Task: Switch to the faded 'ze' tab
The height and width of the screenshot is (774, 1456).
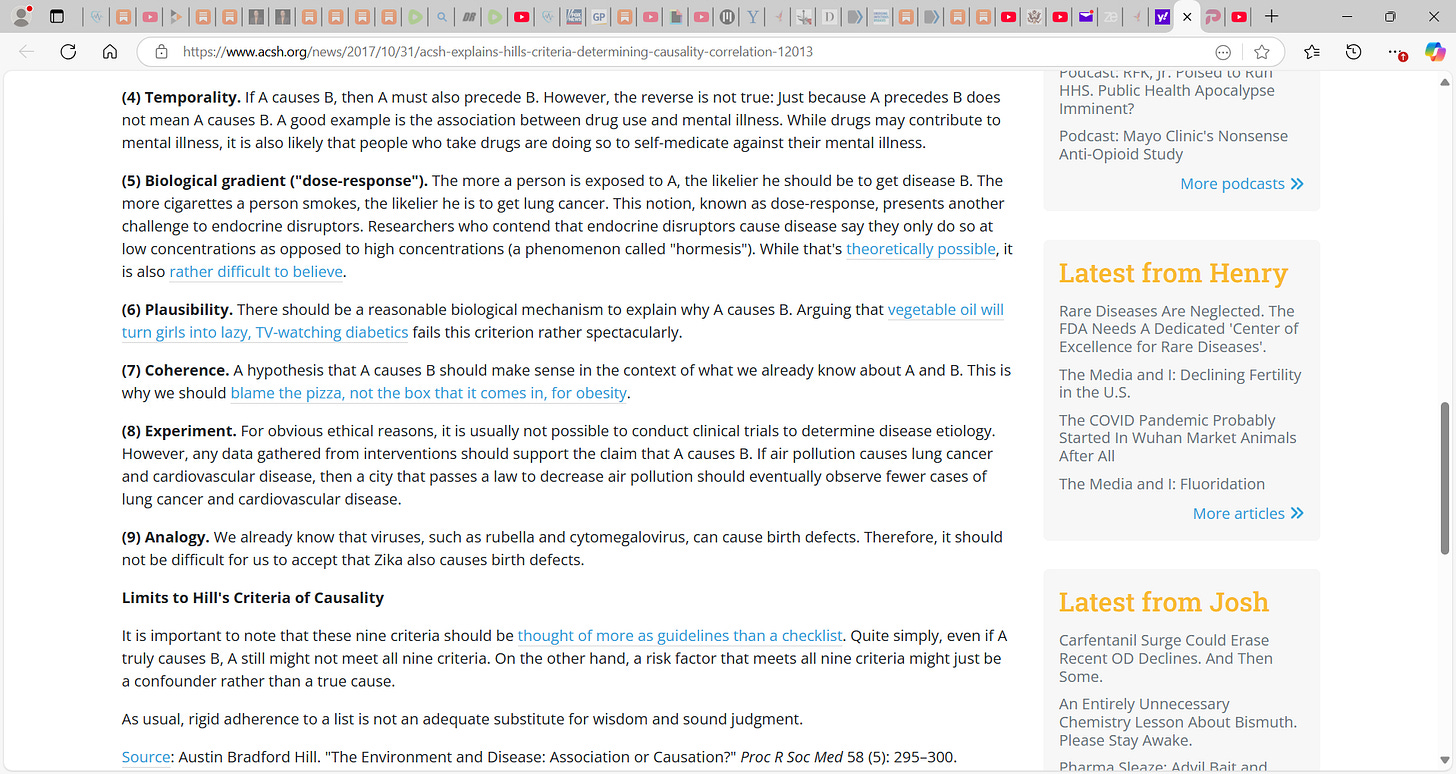Action: click(1110, 17)
